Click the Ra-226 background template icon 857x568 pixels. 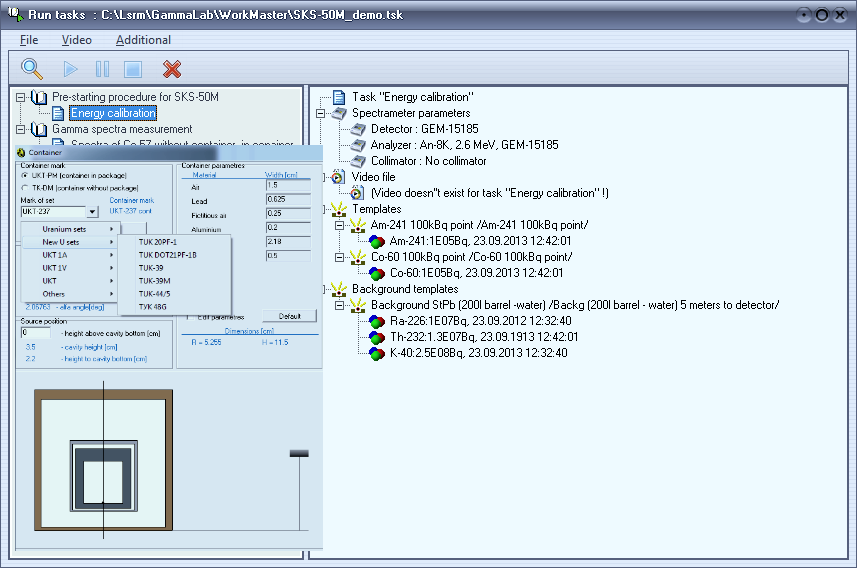(x=376, y=321)
